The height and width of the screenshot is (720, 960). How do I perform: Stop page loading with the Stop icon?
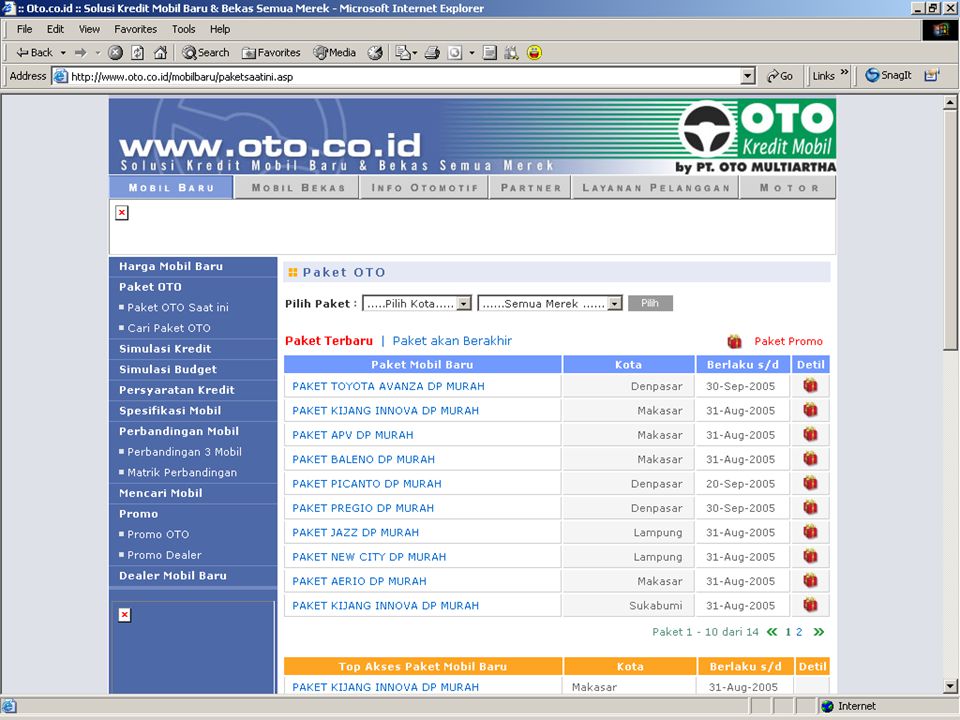pos(115,53)
